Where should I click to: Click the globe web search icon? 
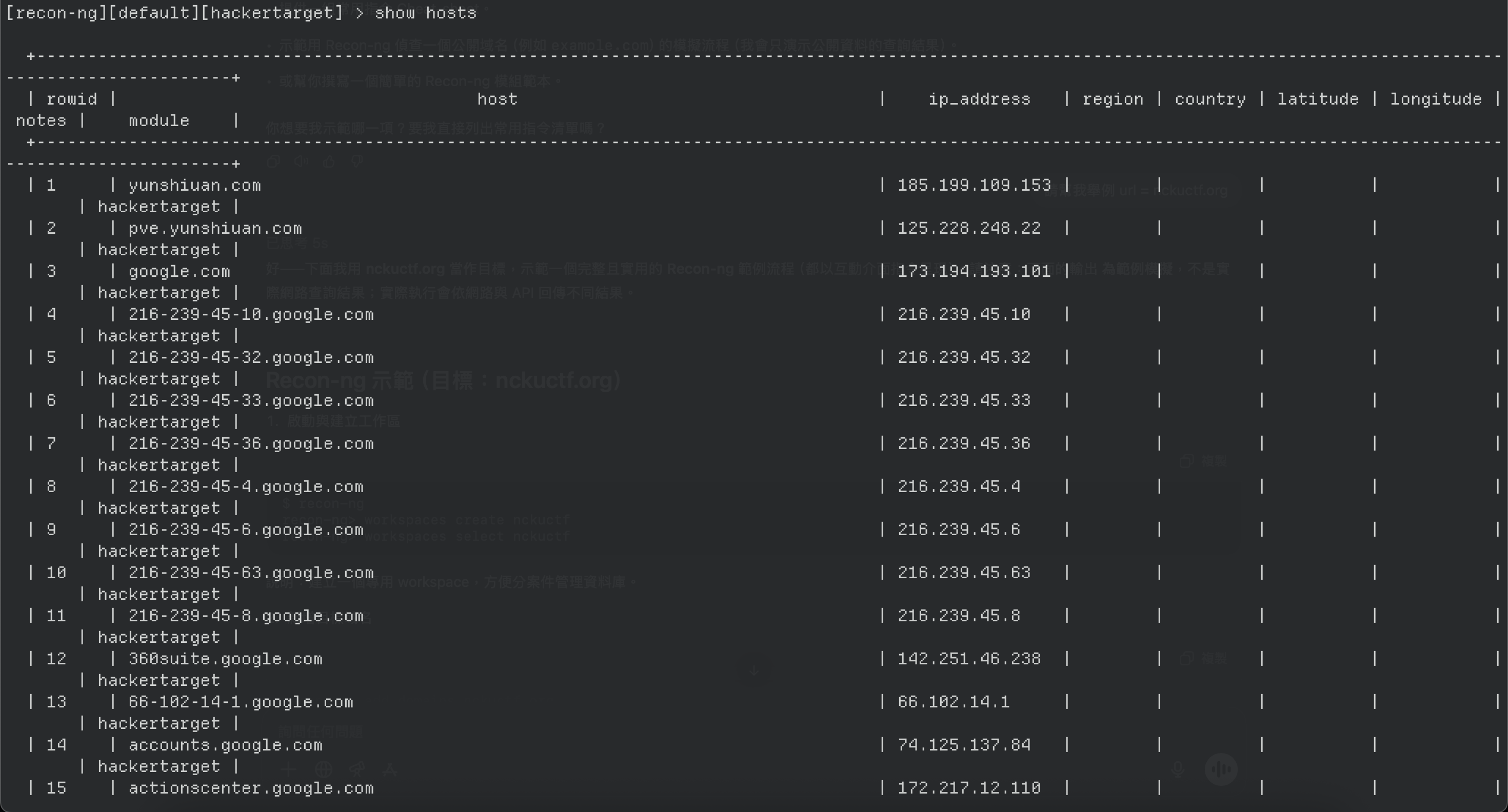point(323,769)
